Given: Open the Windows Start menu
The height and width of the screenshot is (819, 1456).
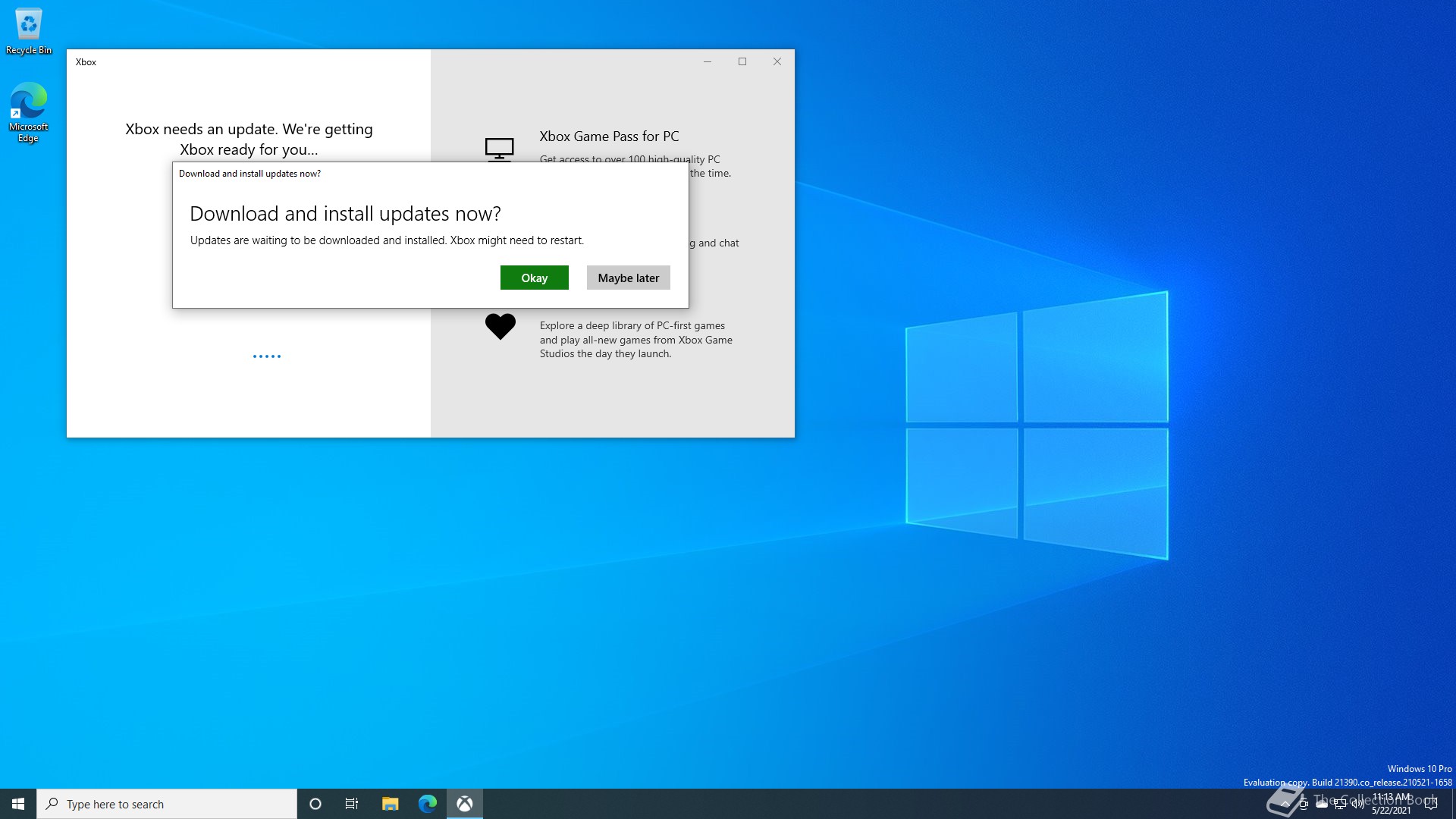Looking at the screenshot, I should 18,804.
